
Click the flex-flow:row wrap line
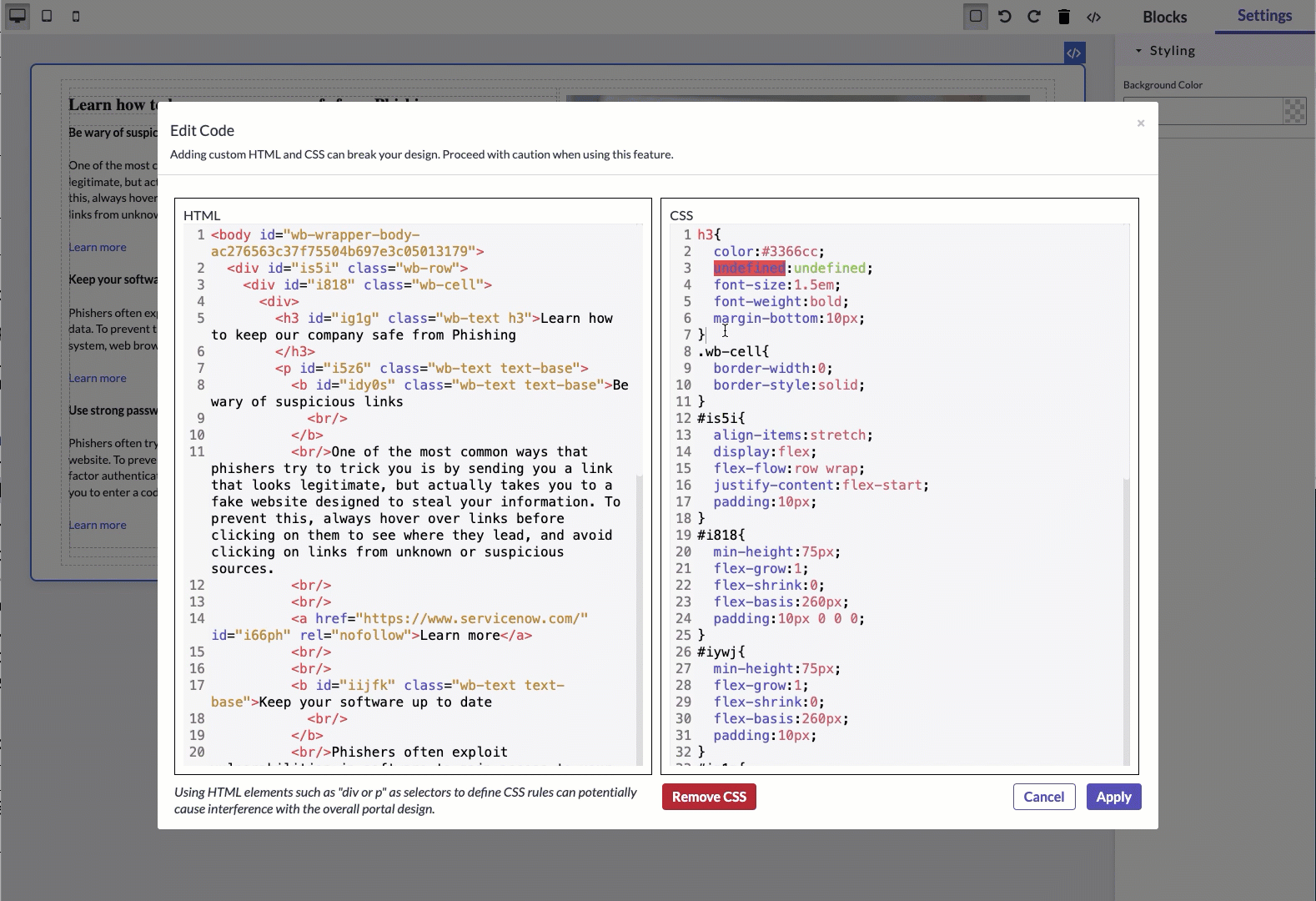point(789,468)
